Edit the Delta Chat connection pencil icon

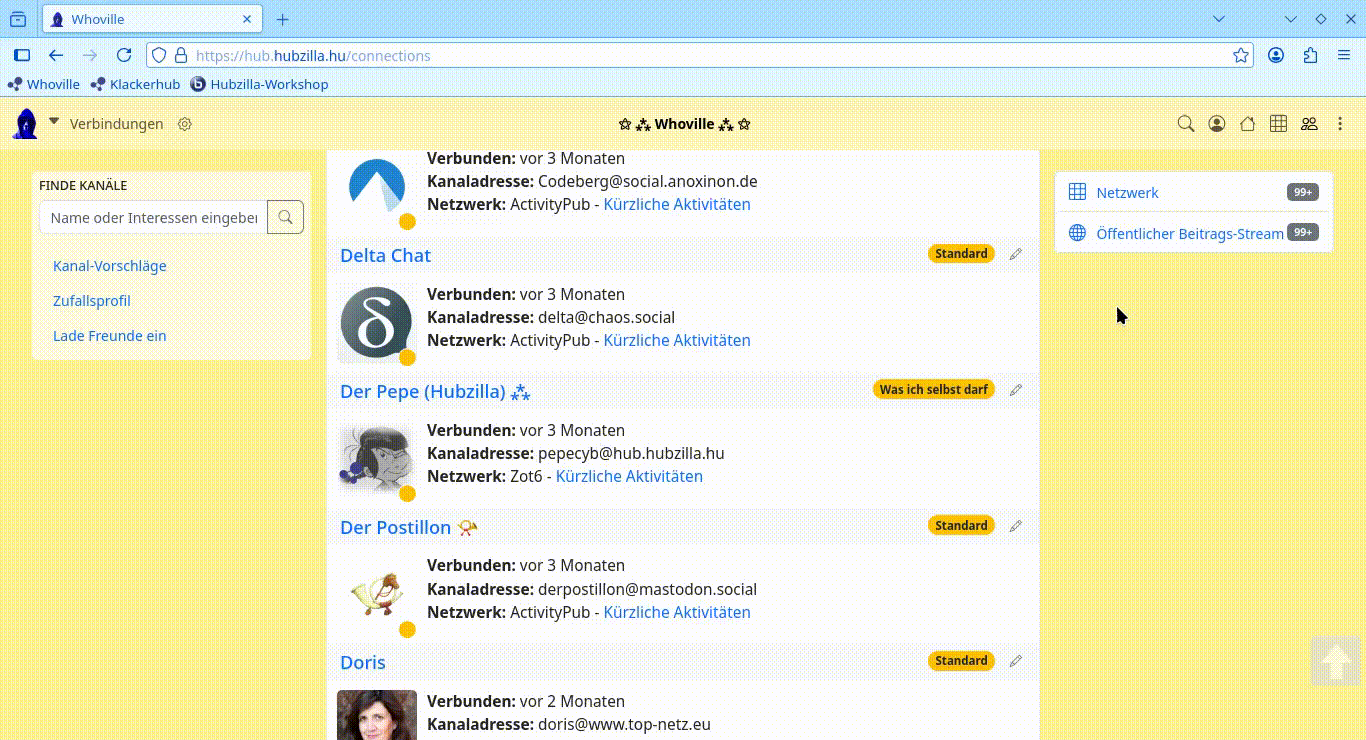pyautogui.click(x=1016, y=254)
